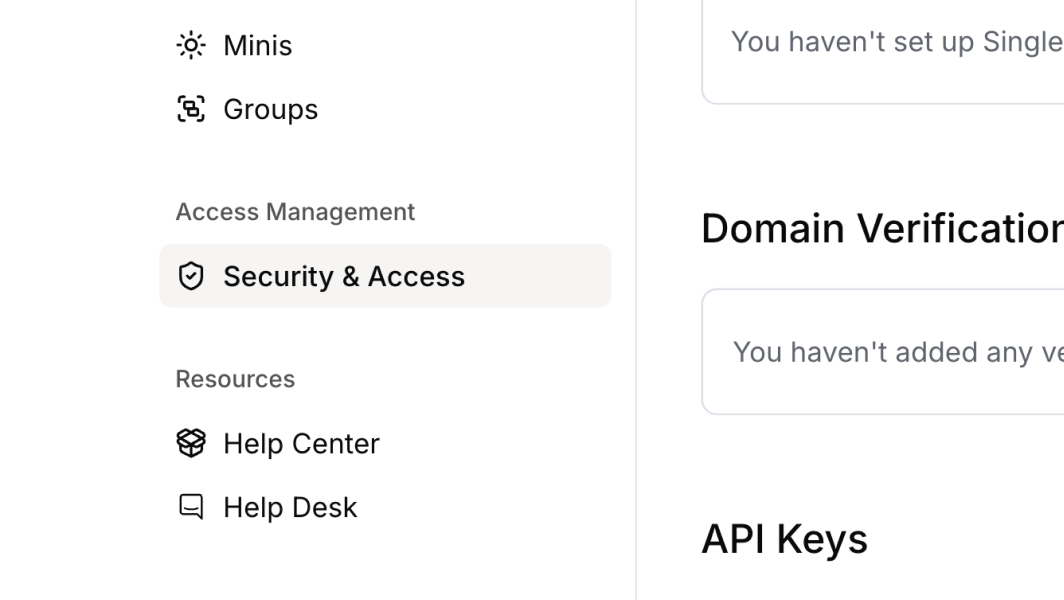Image resolution: width=1064 pixels, height=600 pixels.
Task: Click the Groups icon in sidebar
Action: [x=191, y=109]
